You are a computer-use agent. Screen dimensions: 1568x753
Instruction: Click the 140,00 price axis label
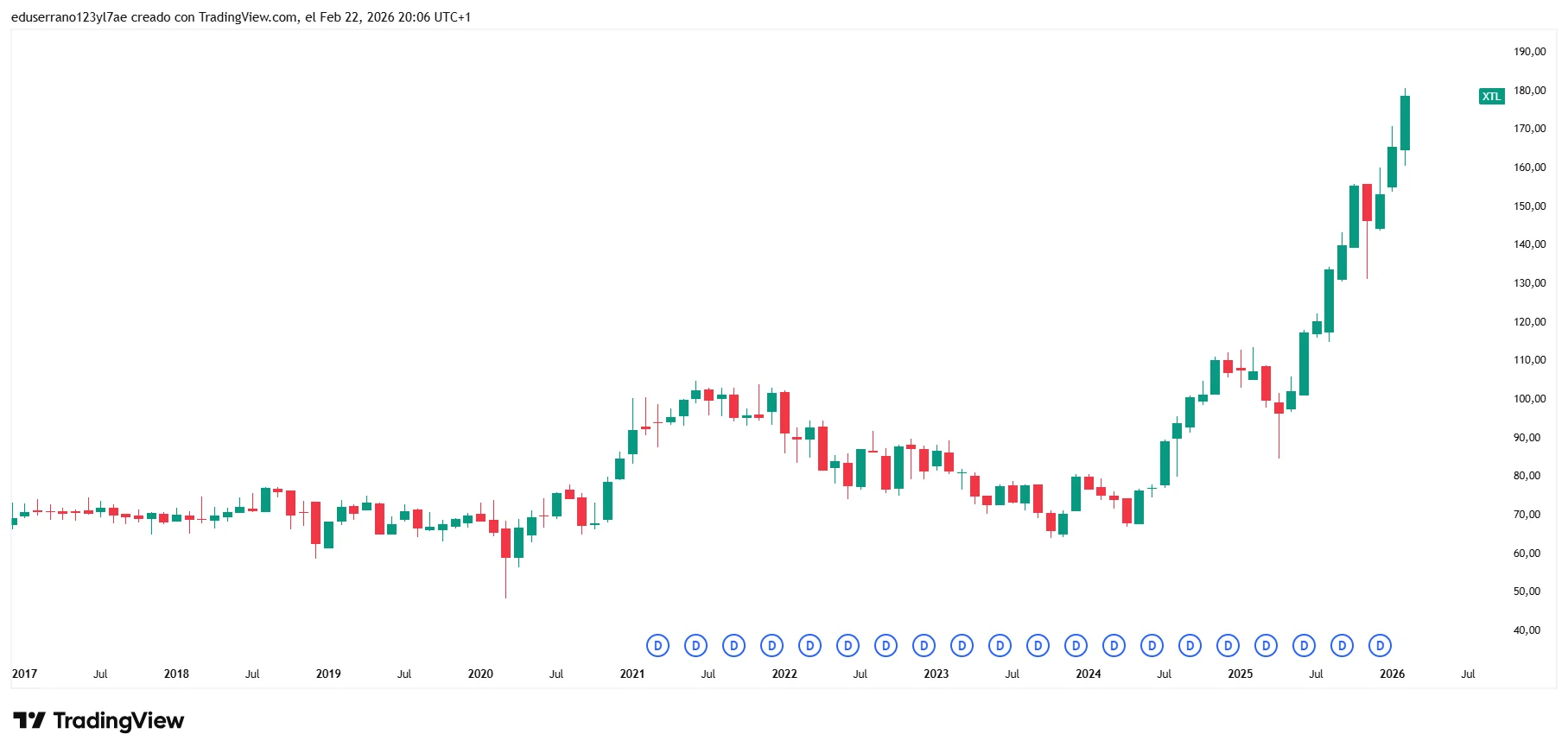point(1529,244)
